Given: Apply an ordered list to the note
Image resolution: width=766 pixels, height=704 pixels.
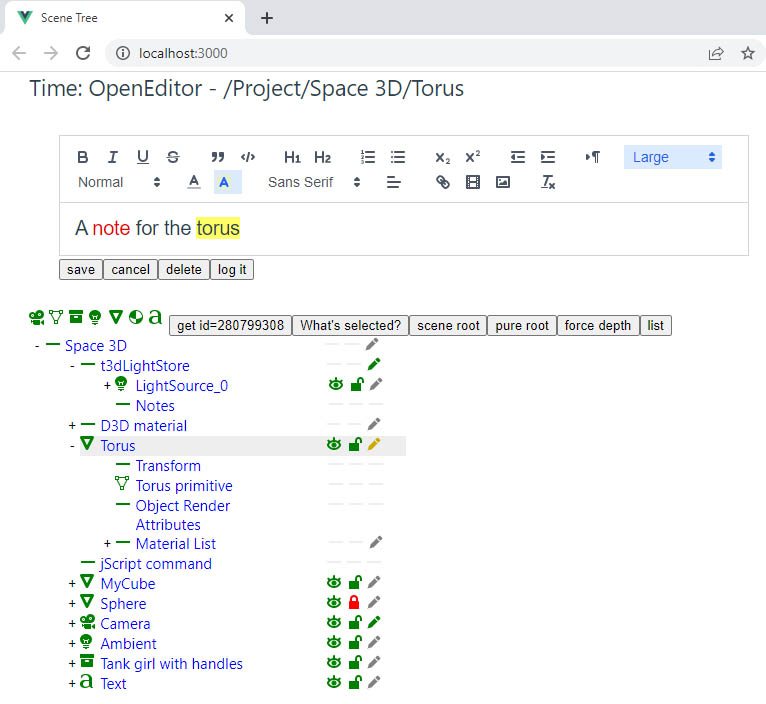Looking at the screenshot, I should [x=367, y=157].
